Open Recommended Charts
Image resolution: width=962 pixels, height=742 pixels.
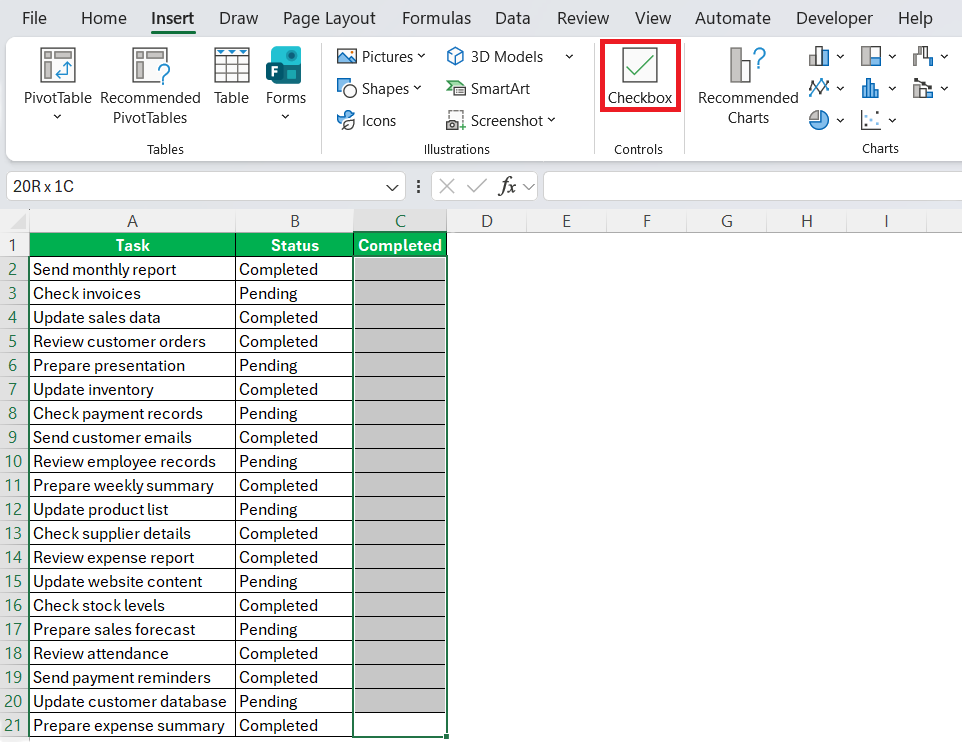(748, 86)
